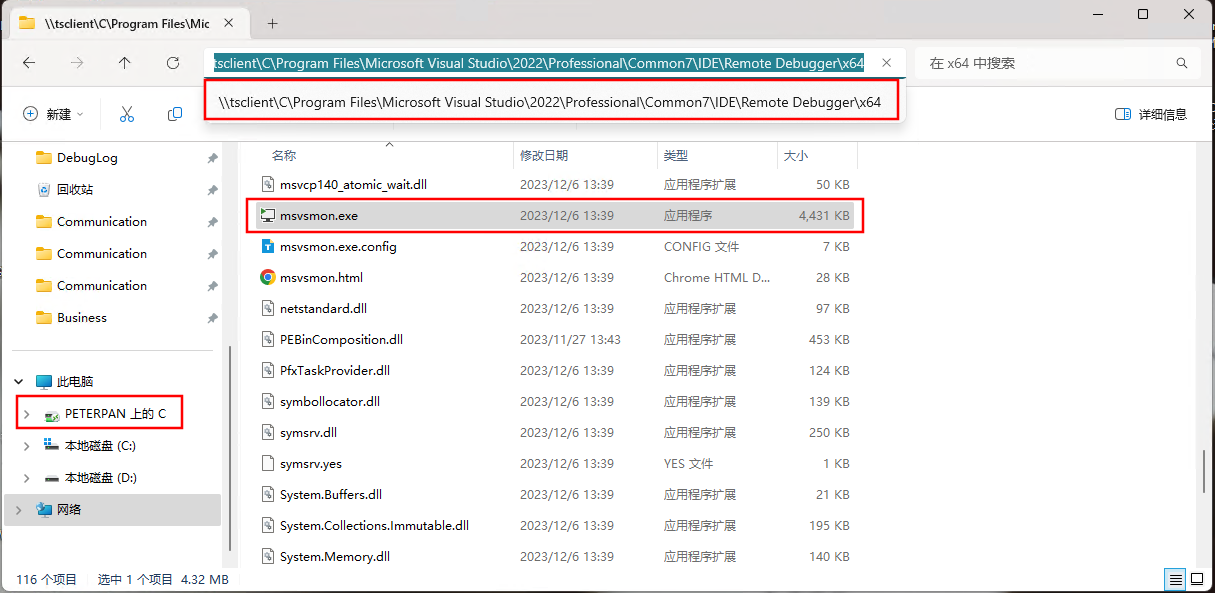Image resolution: width=1215 pixels, height=593 pixels.
Task: Switch to large thumbnails view
Action: pos(1198,579)
